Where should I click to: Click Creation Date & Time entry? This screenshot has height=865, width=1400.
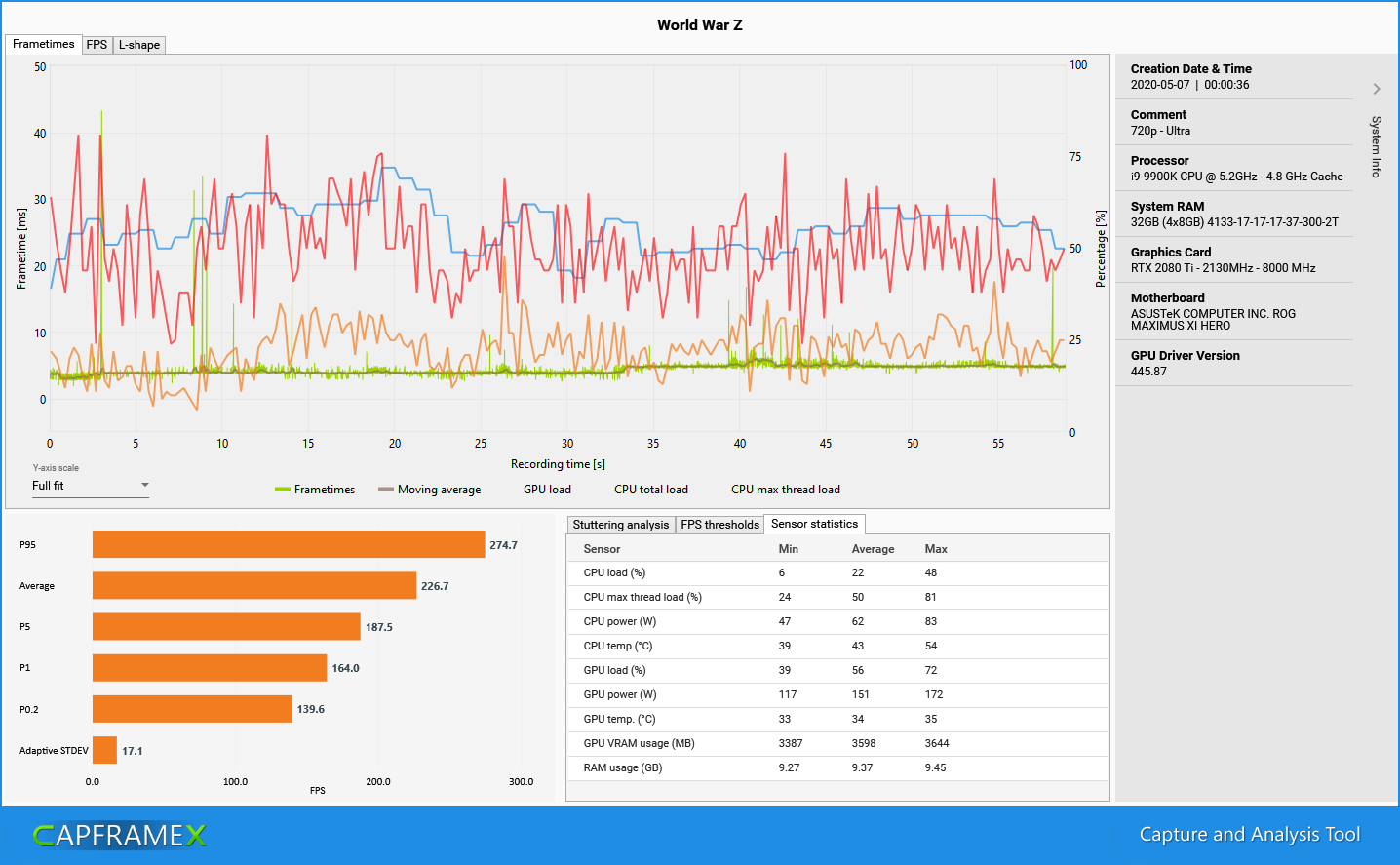pyautogui.click(x=1234, y=76)
